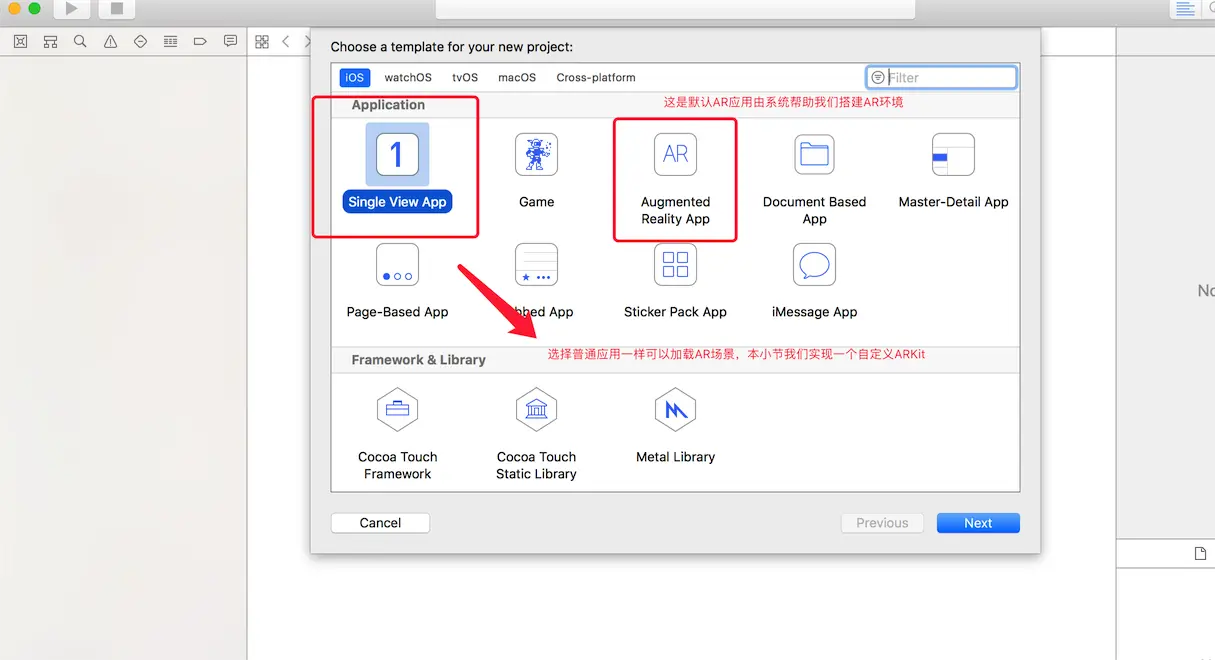Select the file template library icon

[x=1200, y=553]
